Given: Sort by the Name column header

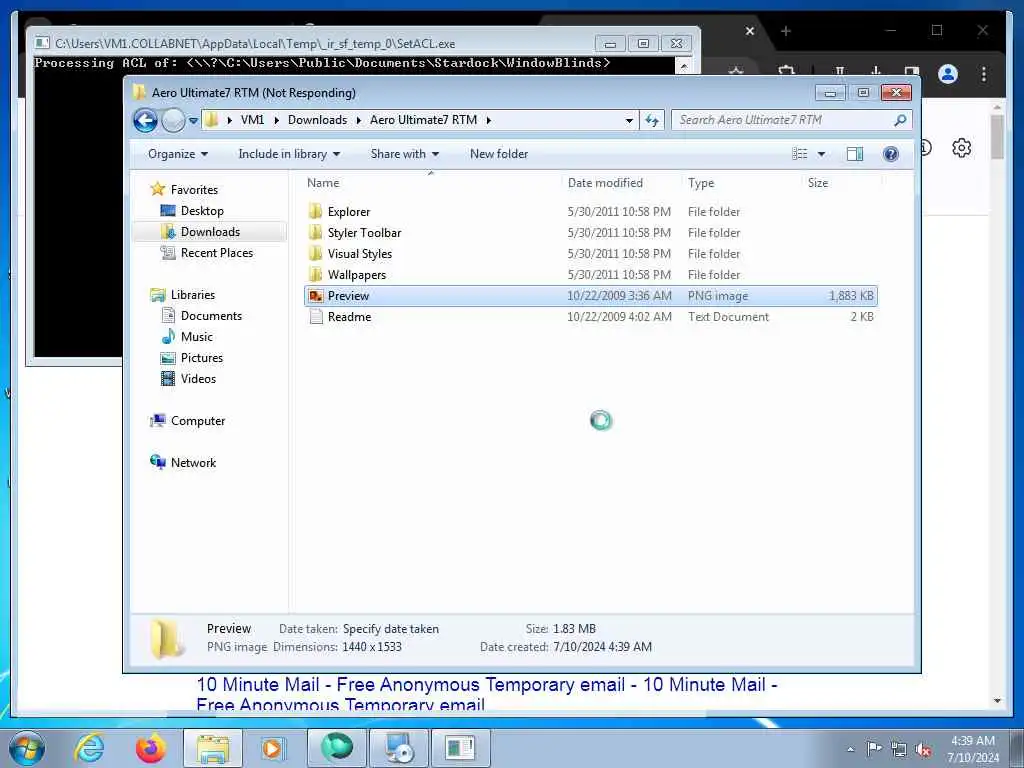Looking at the screenshot, I should click(x=323, y=184).
